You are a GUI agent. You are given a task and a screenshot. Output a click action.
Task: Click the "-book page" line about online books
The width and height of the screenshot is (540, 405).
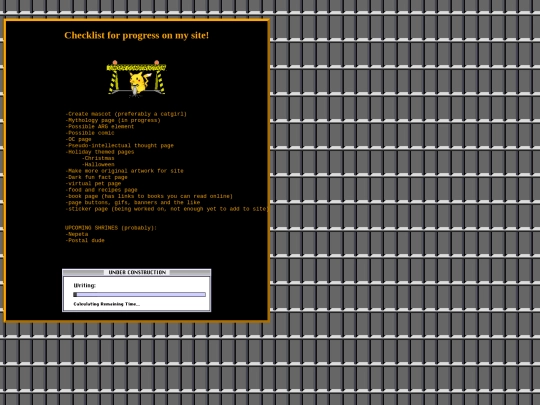(x=149, y=196)
